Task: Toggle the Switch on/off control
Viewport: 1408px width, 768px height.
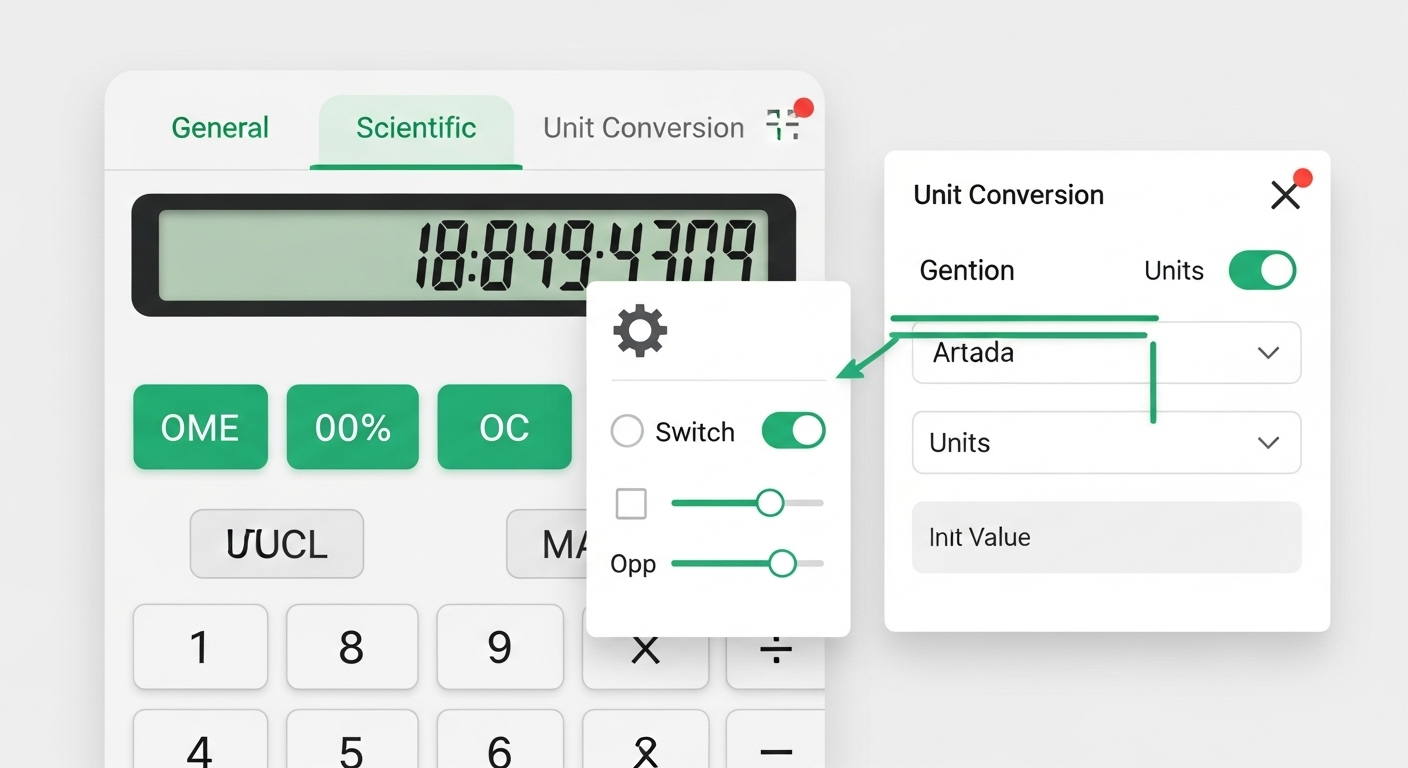Action: click(793, 431)
